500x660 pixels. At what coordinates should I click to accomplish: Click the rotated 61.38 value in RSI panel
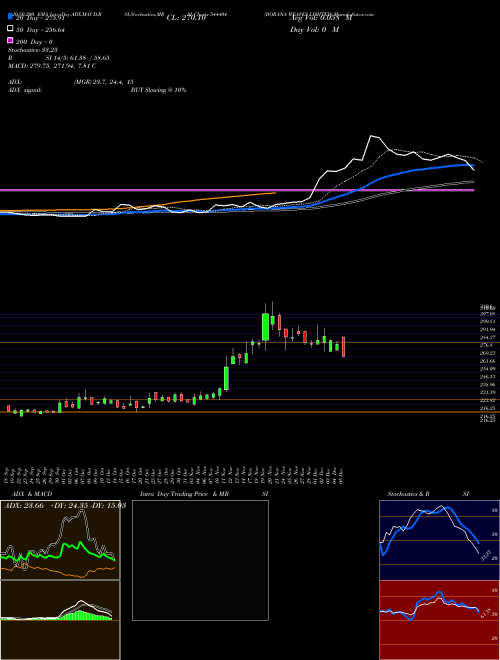point(486,614)
